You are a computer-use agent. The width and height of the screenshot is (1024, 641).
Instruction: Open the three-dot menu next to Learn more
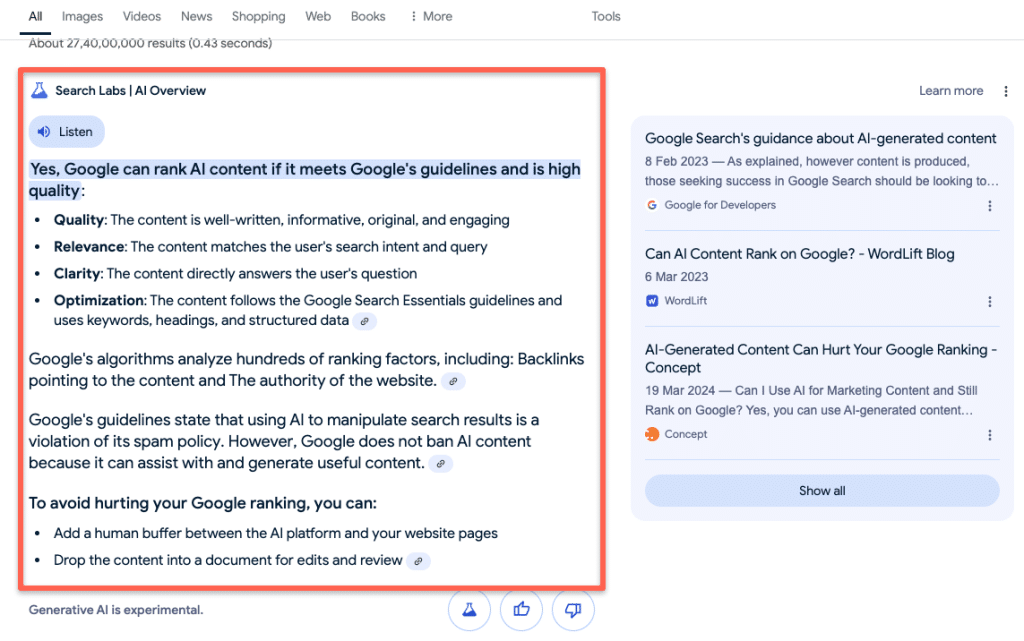(1005, 90)
